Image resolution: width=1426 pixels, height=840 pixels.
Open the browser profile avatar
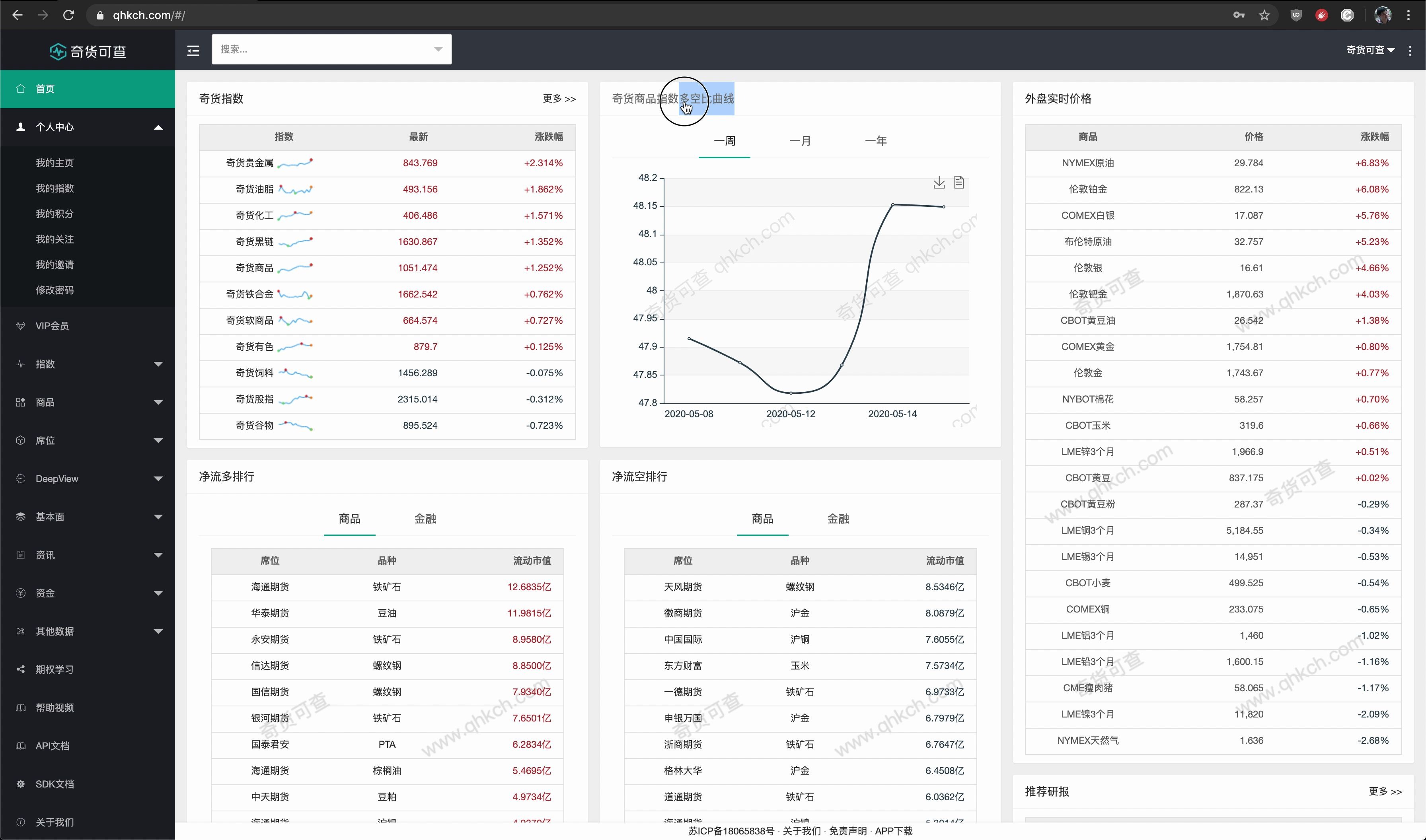click(x=1382, y=15)
